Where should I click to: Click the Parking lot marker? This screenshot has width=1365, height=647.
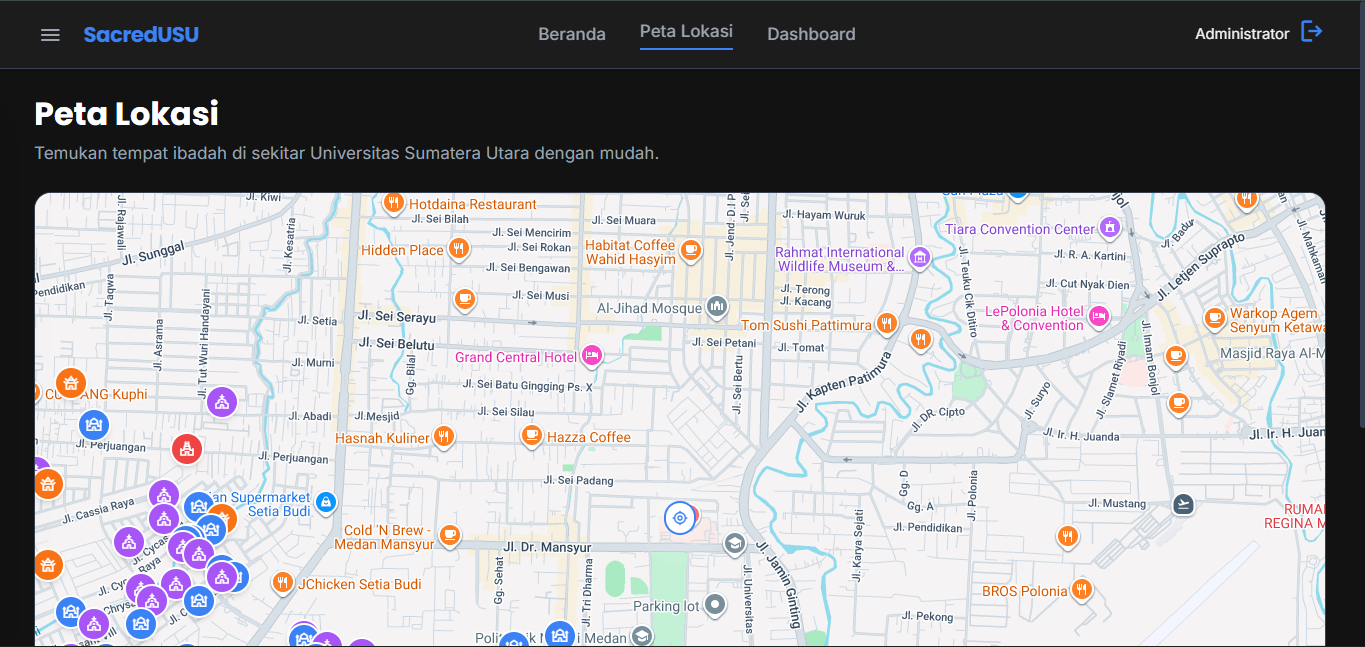[715, 604]
